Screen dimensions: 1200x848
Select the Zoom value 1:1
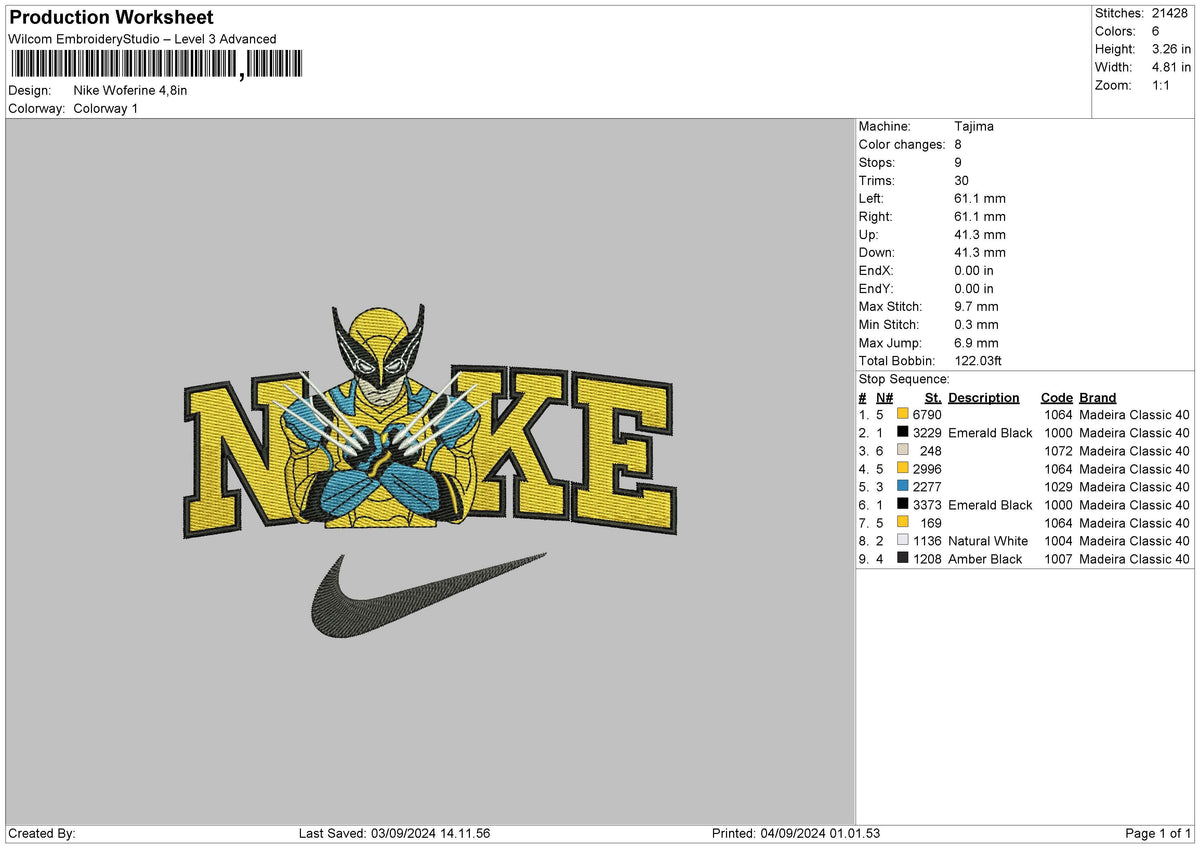click(x=1162, y=85)
